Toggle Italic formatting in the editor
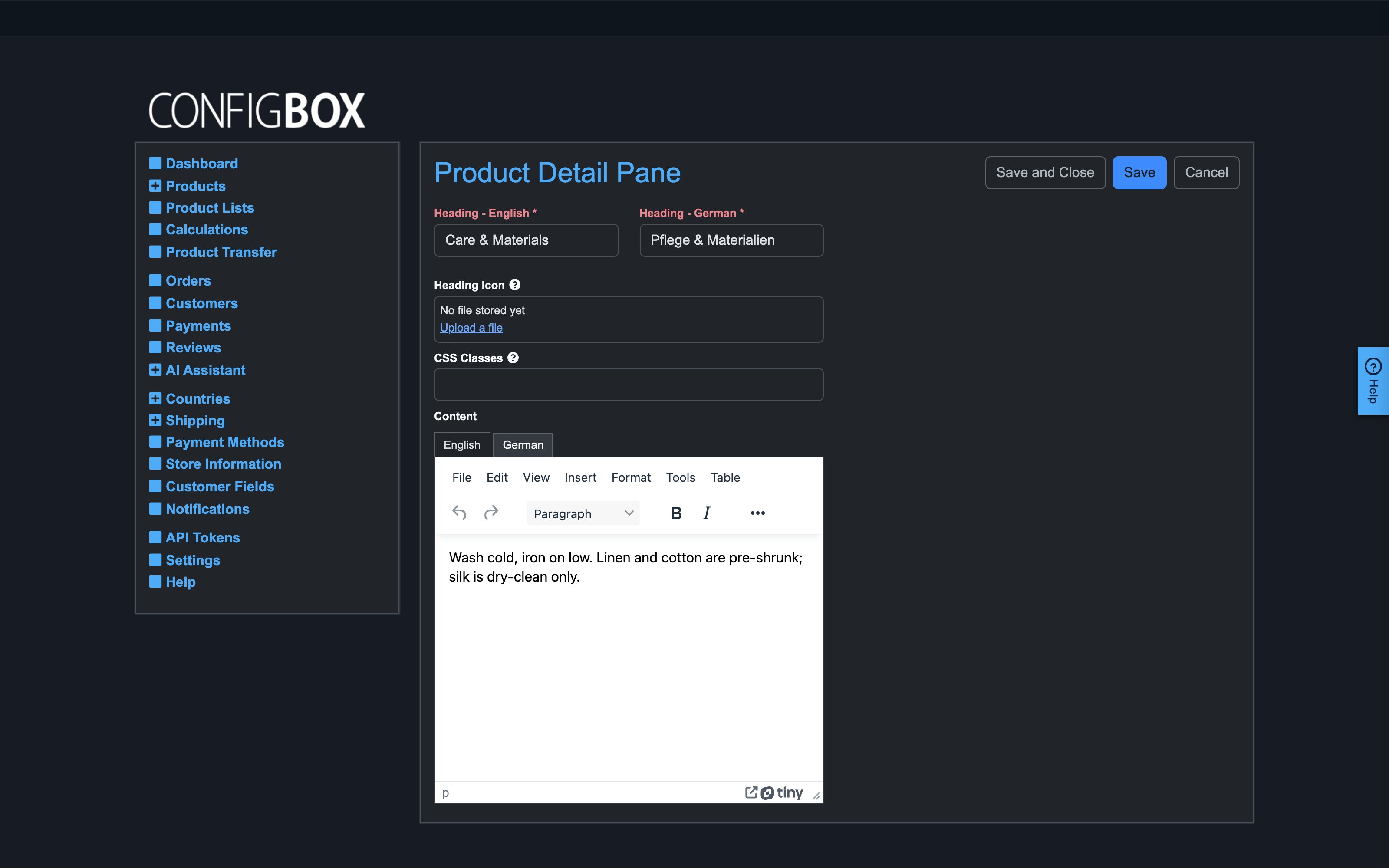The width and height of the screenshot is (1389, 868). click(707, 513)
